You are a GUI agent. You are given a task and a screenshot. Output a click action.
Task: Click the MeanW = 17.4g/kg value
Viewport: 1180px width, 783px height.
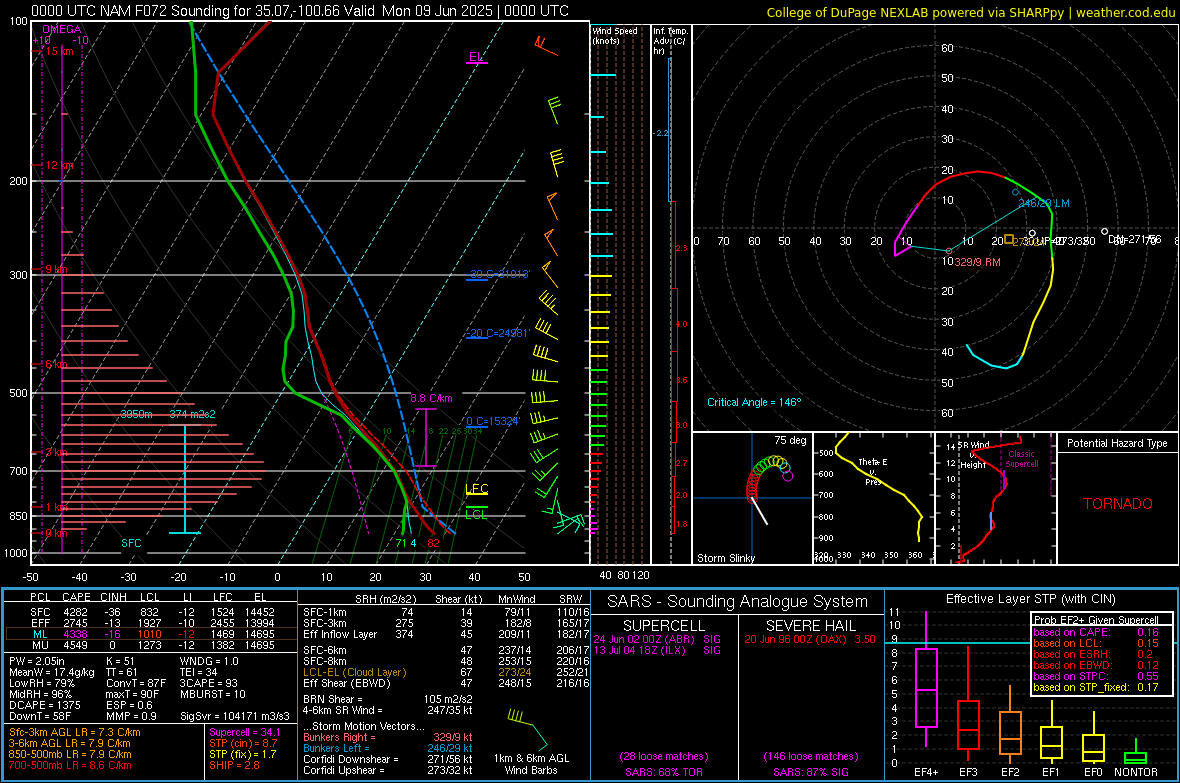pos(52,672)
